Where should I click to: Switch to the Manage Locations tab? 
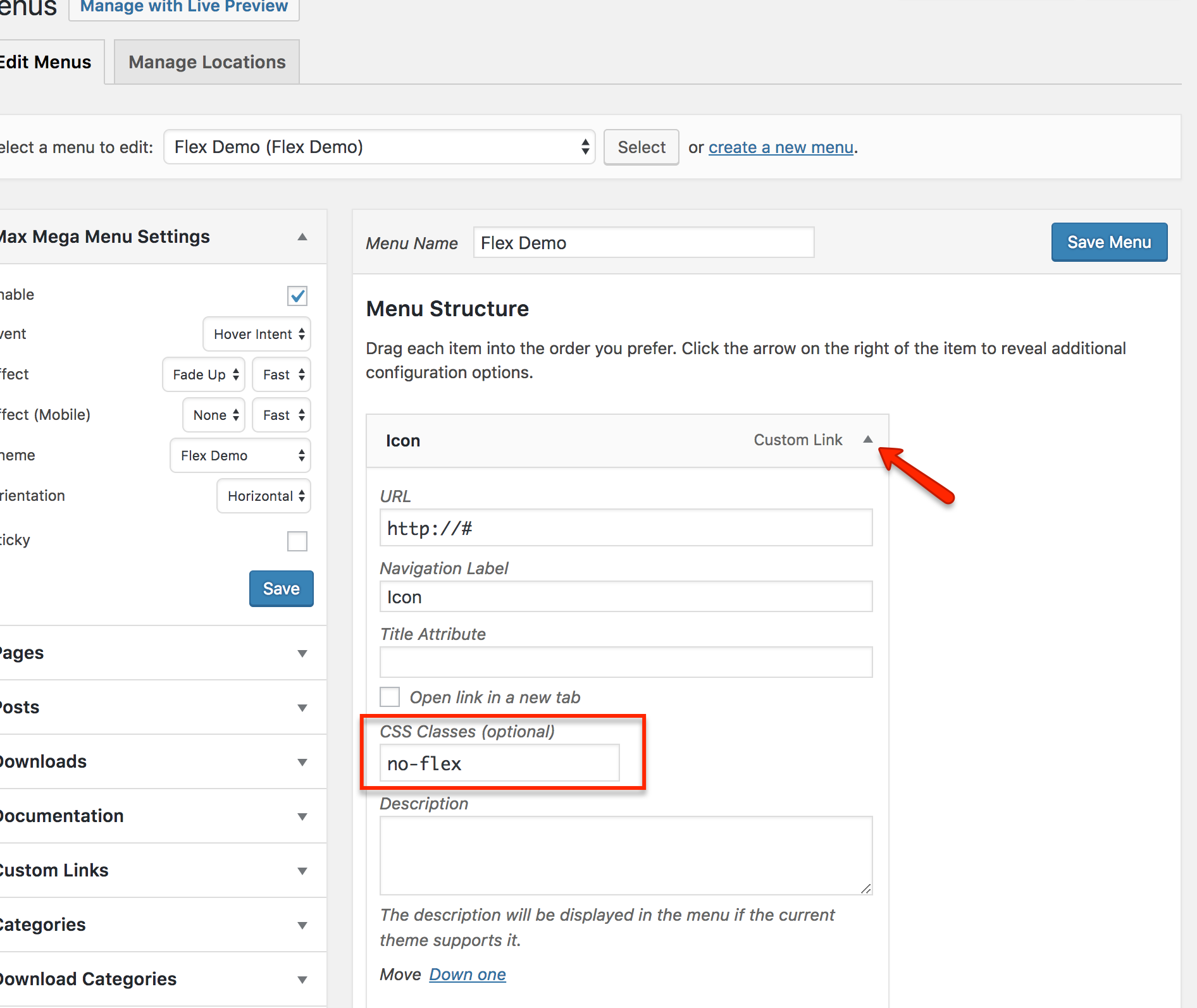[x=207, y=62]
